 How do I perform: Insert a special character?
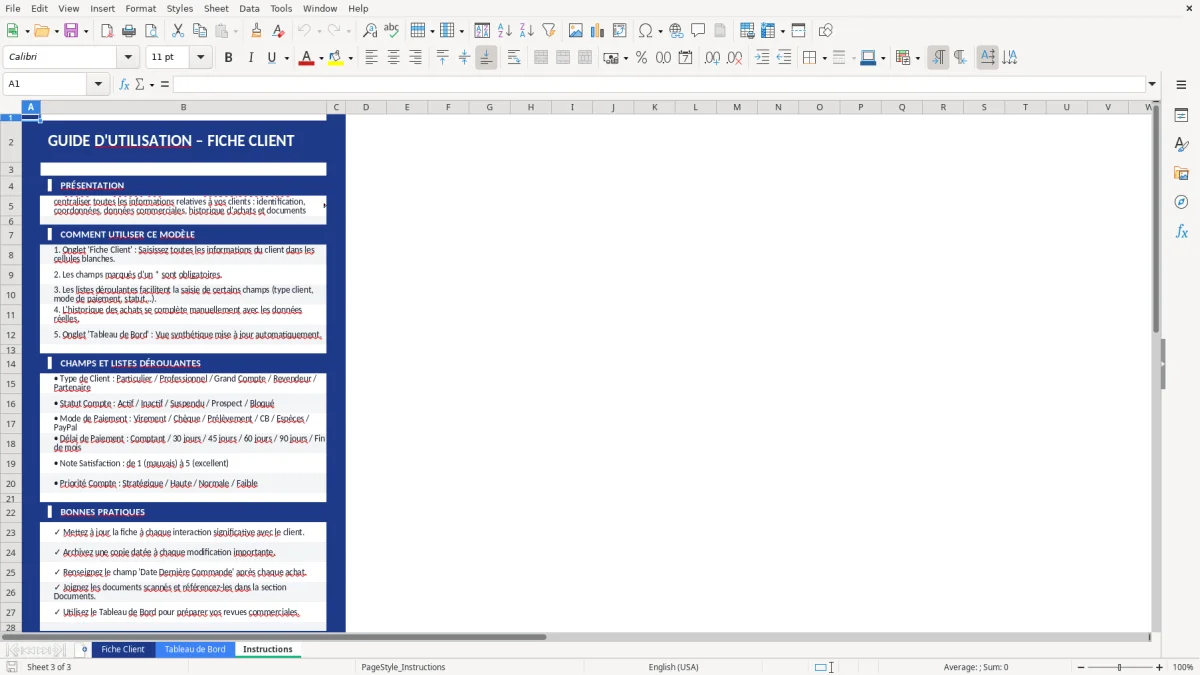tap(647, 30)
